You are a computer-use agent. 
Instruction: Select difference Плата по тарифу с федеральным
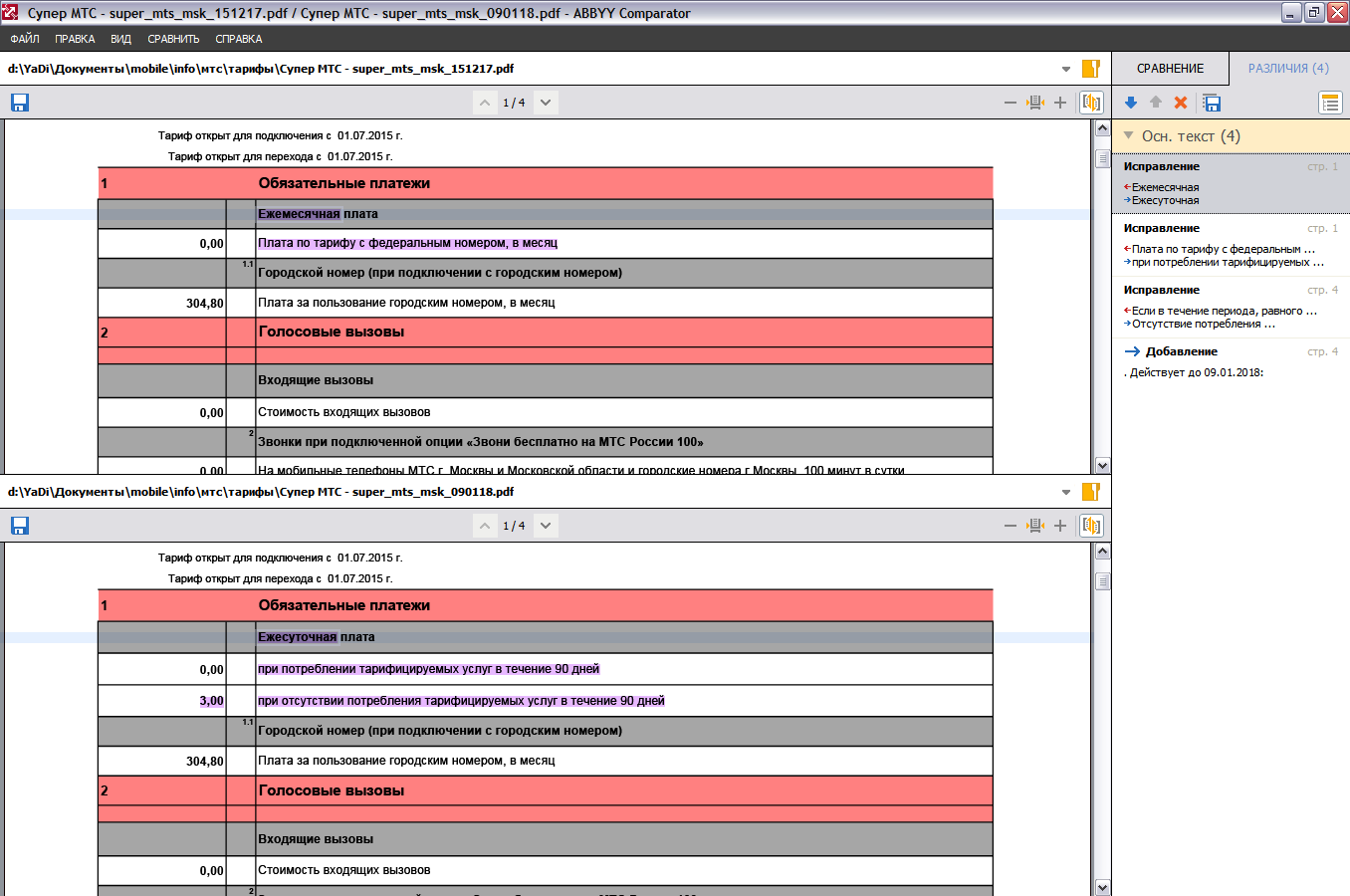tap(1231, 245)
